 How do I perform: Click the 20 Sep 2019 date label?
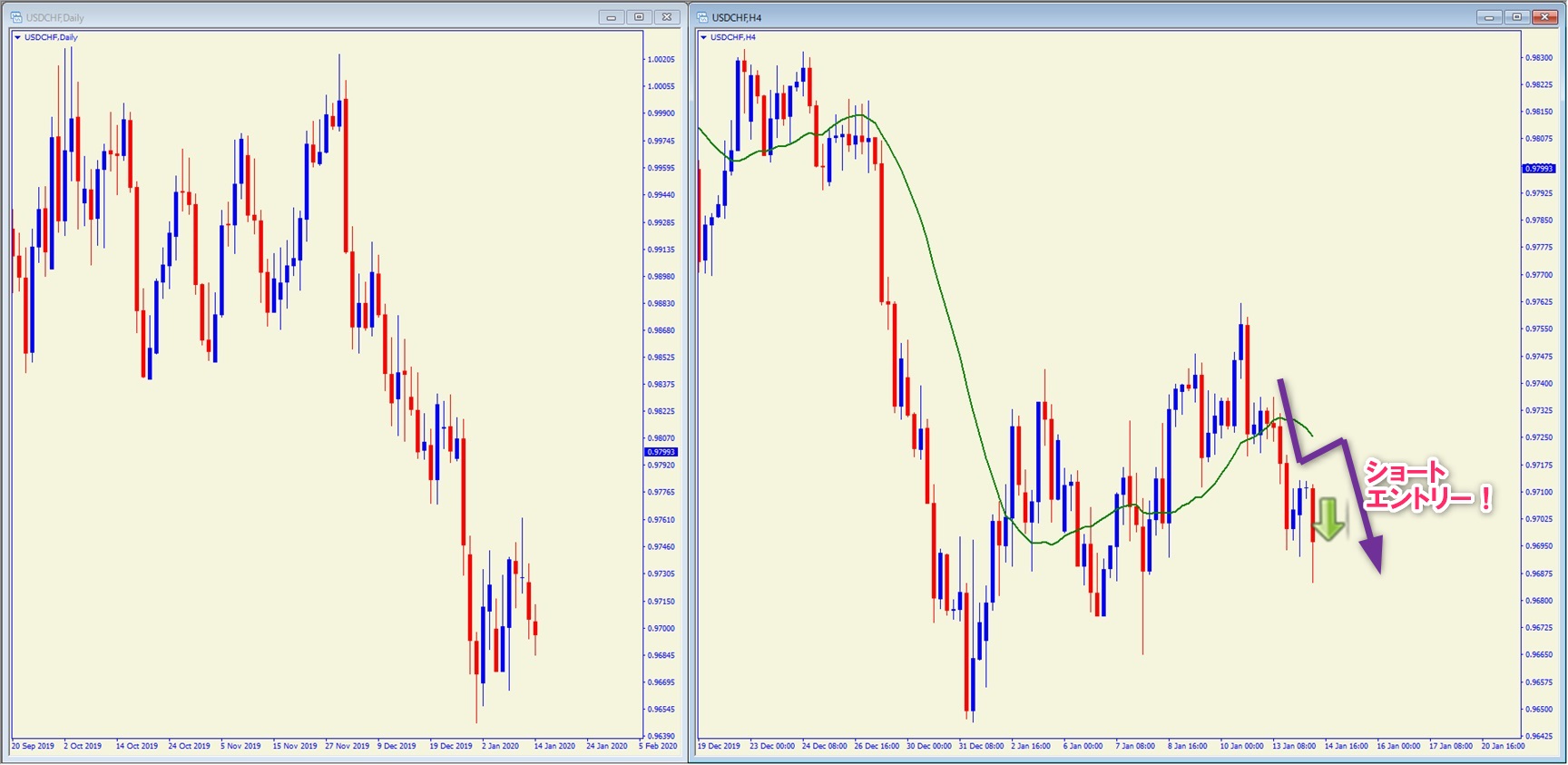point(33,746)
